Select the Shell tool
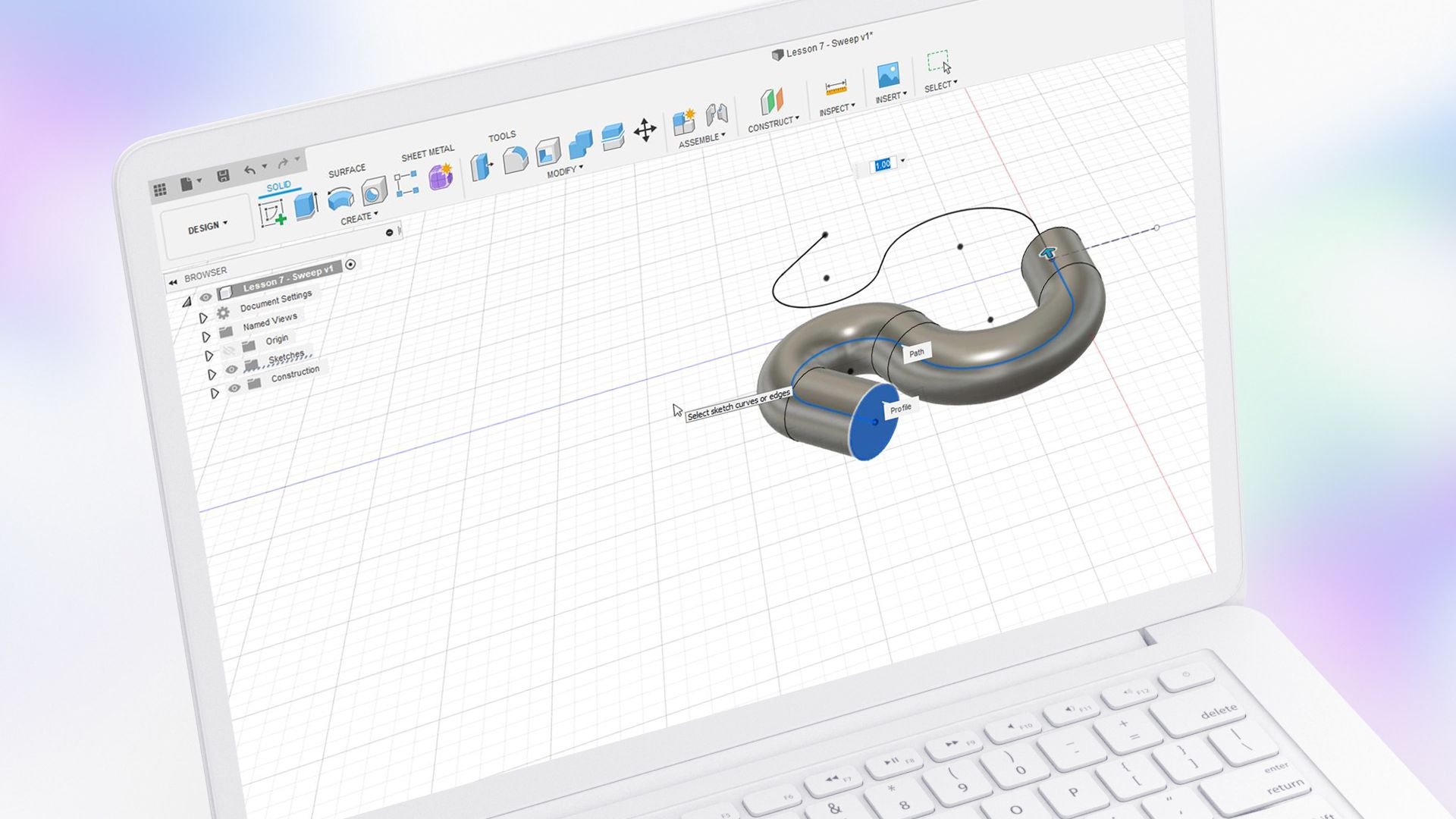The image size is (1456, 819). point(547,152)
